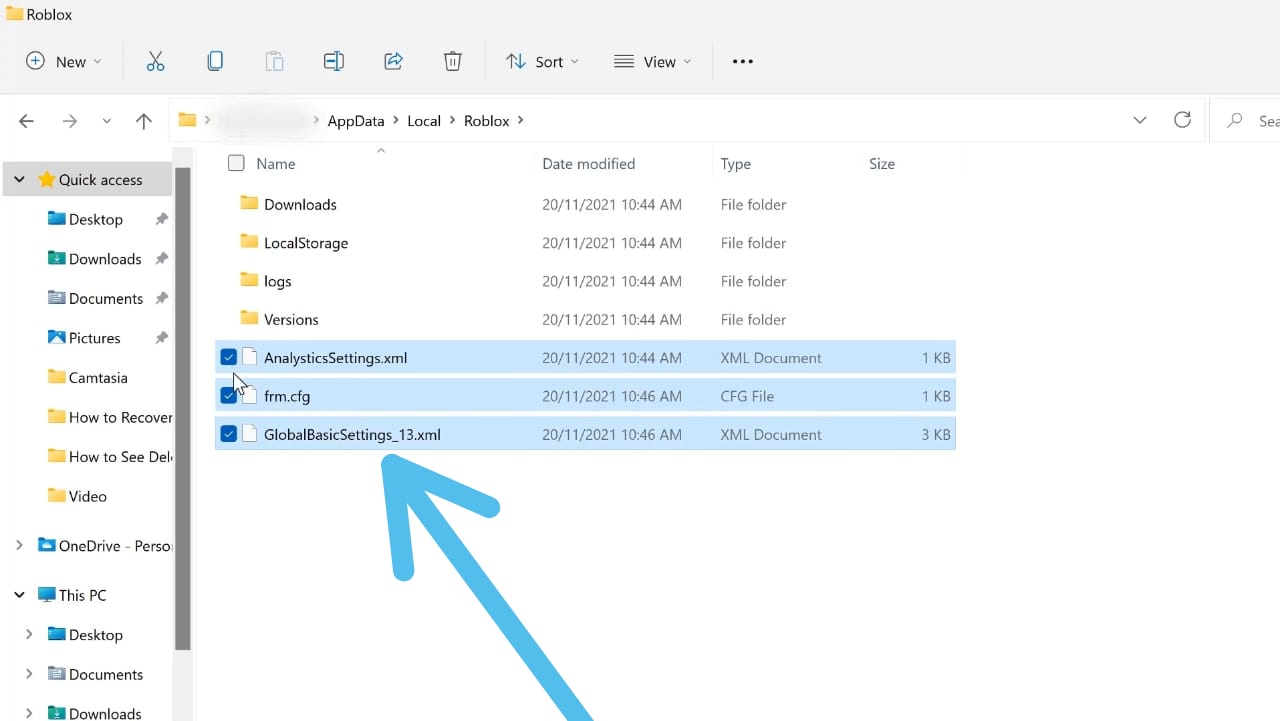
Task: Expand the Desktop node under This PC
Action: point(29,635)
